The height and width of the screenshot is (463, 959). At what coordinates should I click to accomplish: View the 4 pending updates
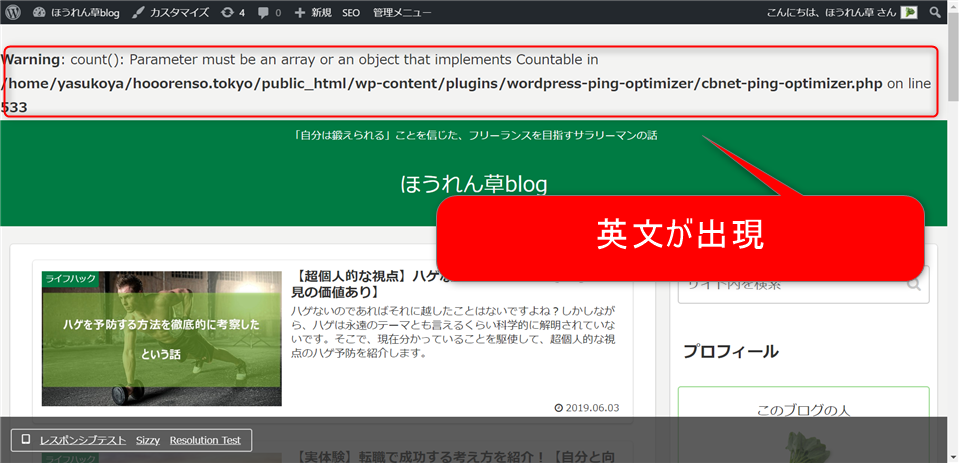tap(233, 12)
